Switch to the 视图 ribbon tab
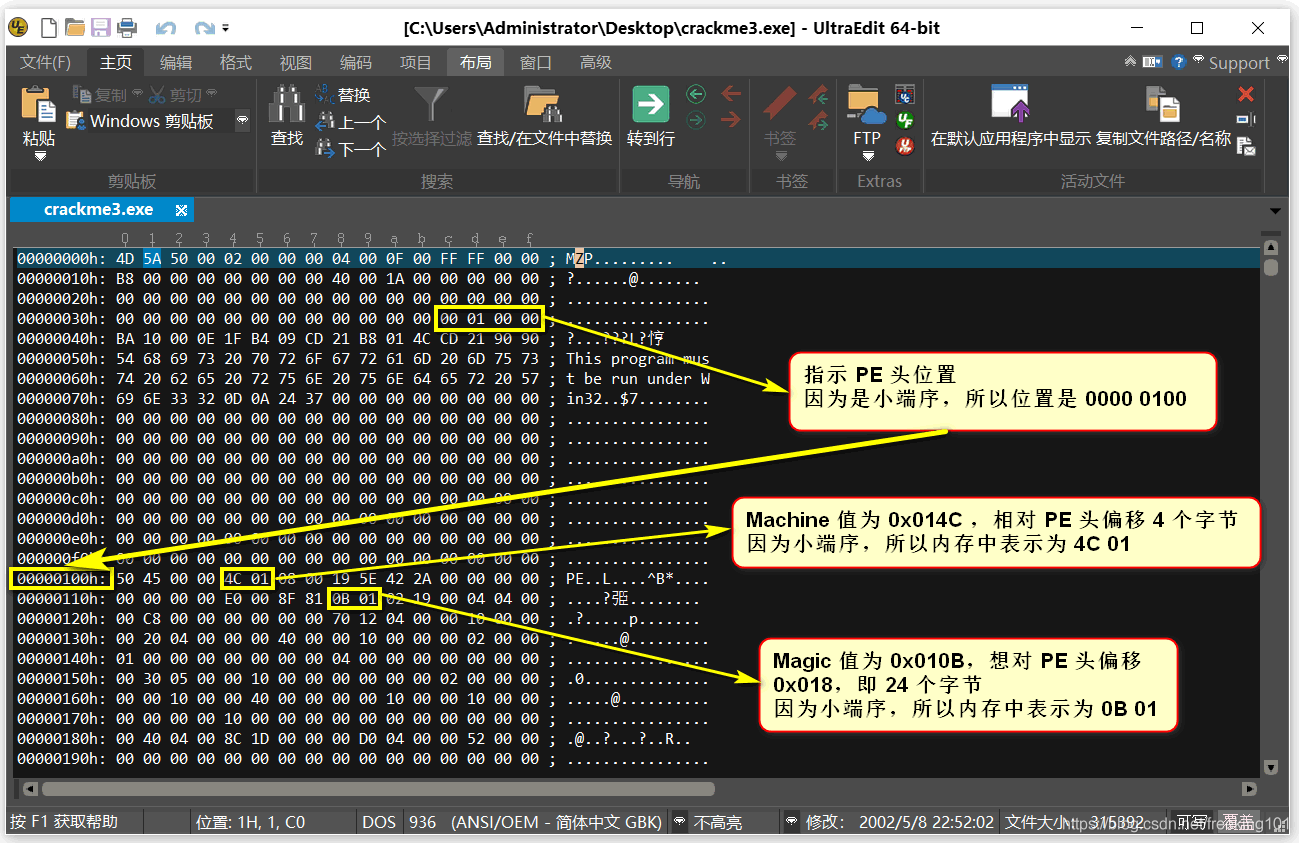Screen dimensions: 1299x843 [x=296, y=62]
